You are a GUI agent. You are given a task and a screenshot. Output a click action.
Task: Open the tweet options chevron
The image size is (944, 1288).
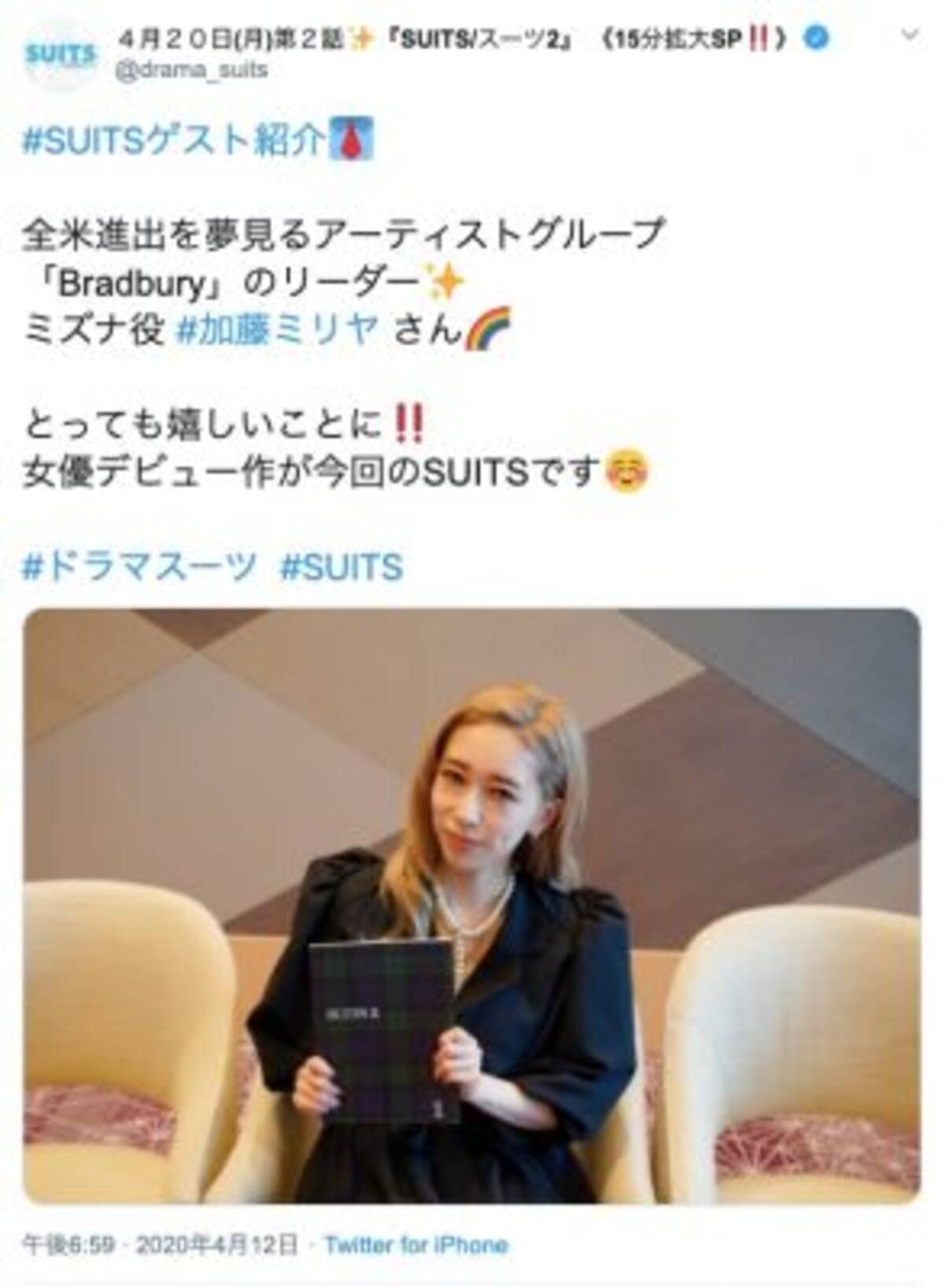(x=910, y=36)
